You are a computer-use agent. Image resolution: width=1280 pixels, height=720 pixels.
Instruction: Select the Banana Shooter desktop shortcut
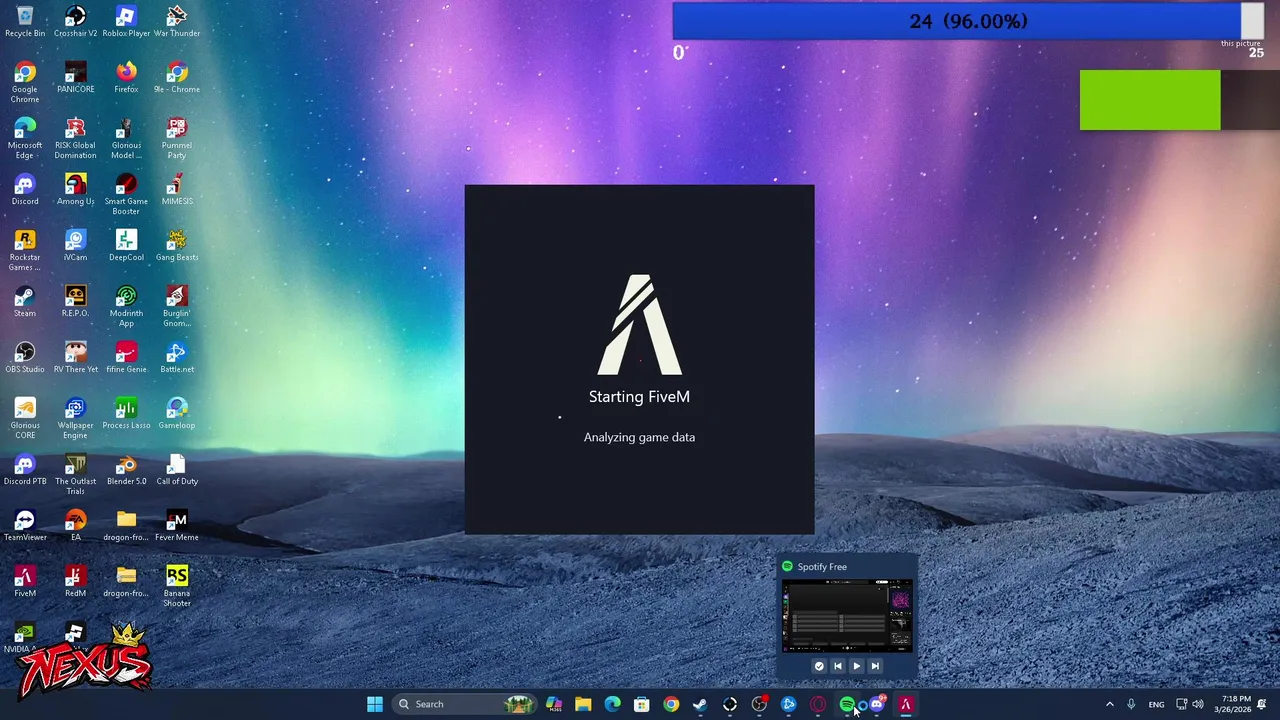[177, 586]
